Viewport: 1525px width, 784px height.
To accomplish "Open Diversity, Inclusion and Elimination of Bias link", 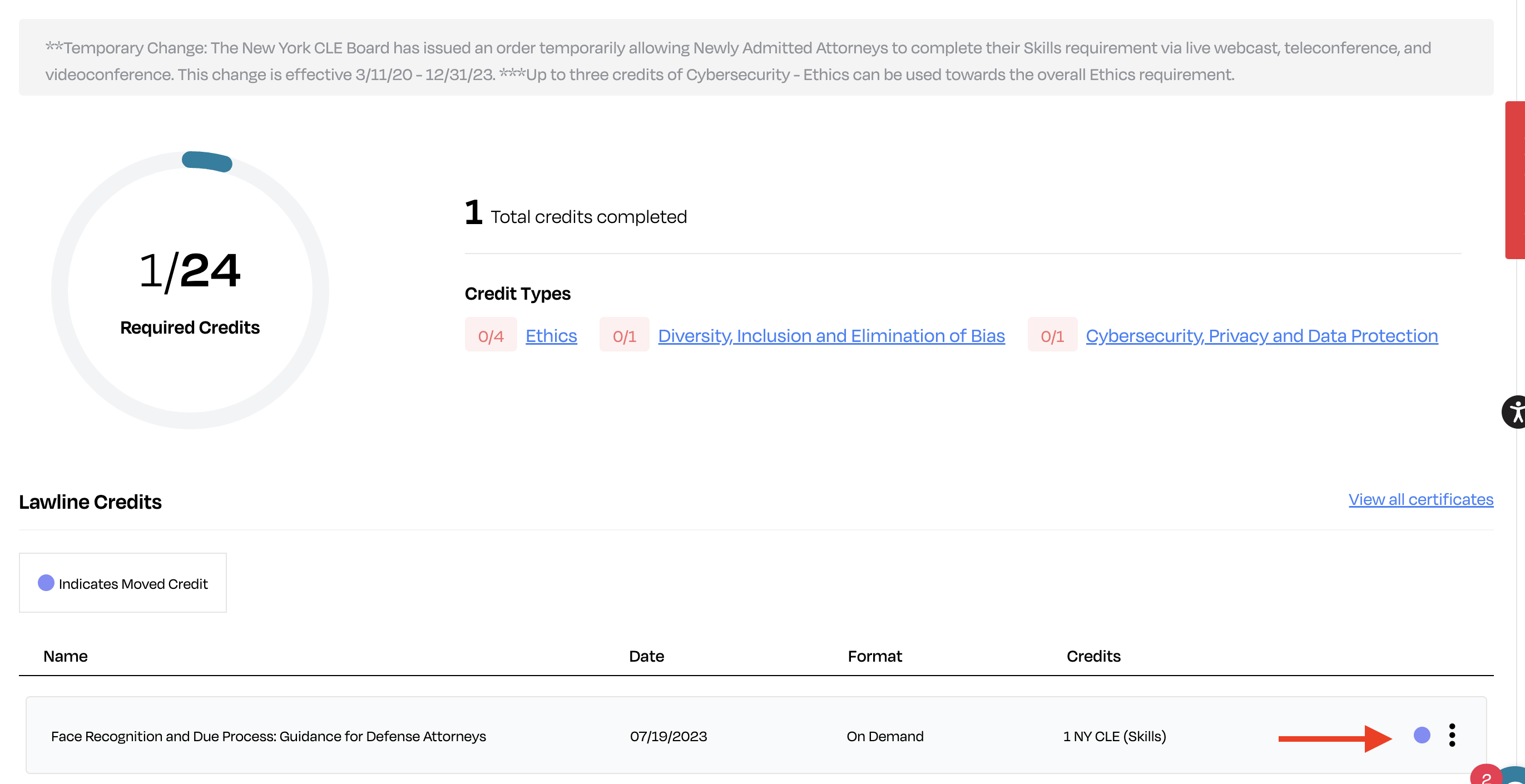I will (x=831, y=335).
